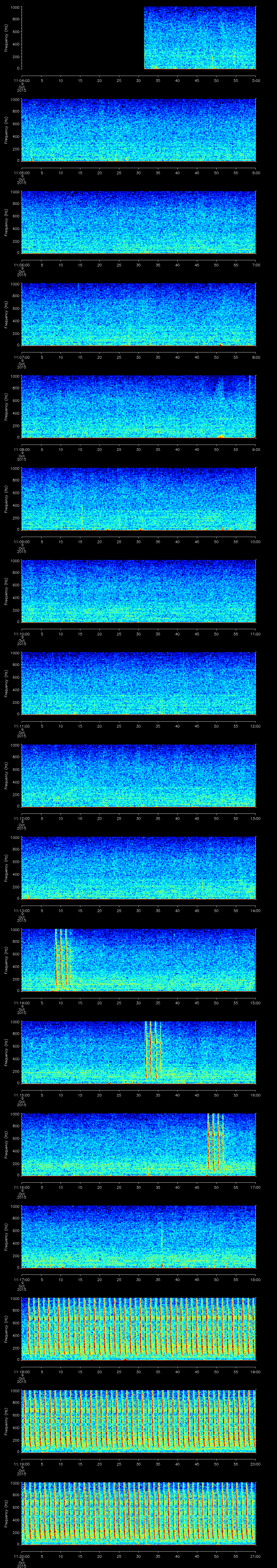Click the "11:15:00" start time label
Viewport: 277px width, 1568px height.
(x=21, y=1095)
